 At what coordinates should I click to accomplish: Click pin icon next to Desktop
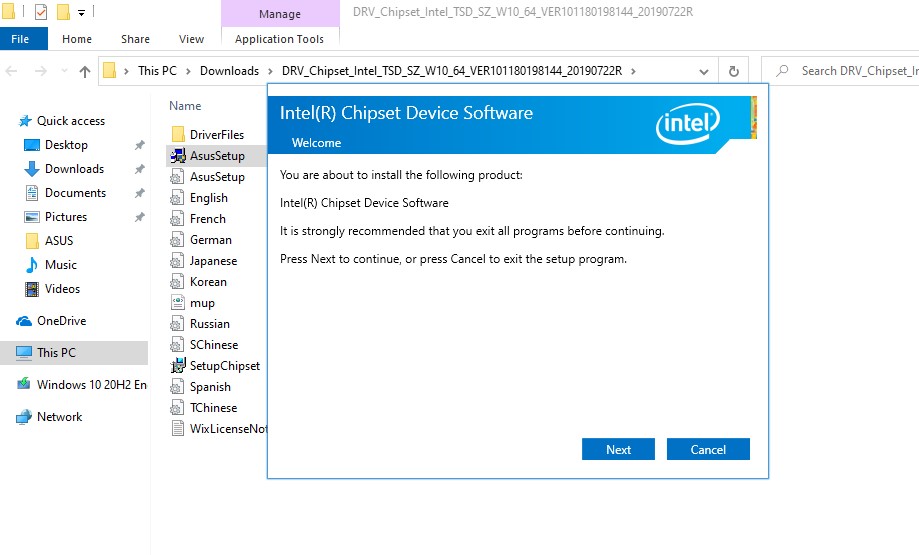(x=139, y=145)
